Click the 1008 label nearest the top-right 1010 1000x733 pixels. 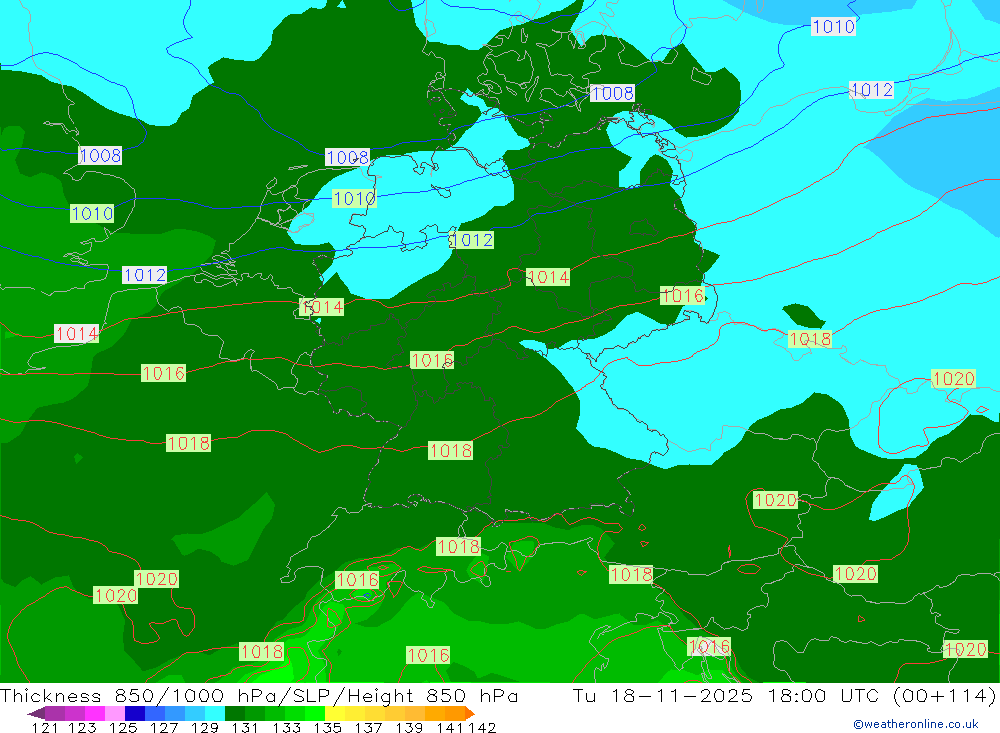(612, 94)
